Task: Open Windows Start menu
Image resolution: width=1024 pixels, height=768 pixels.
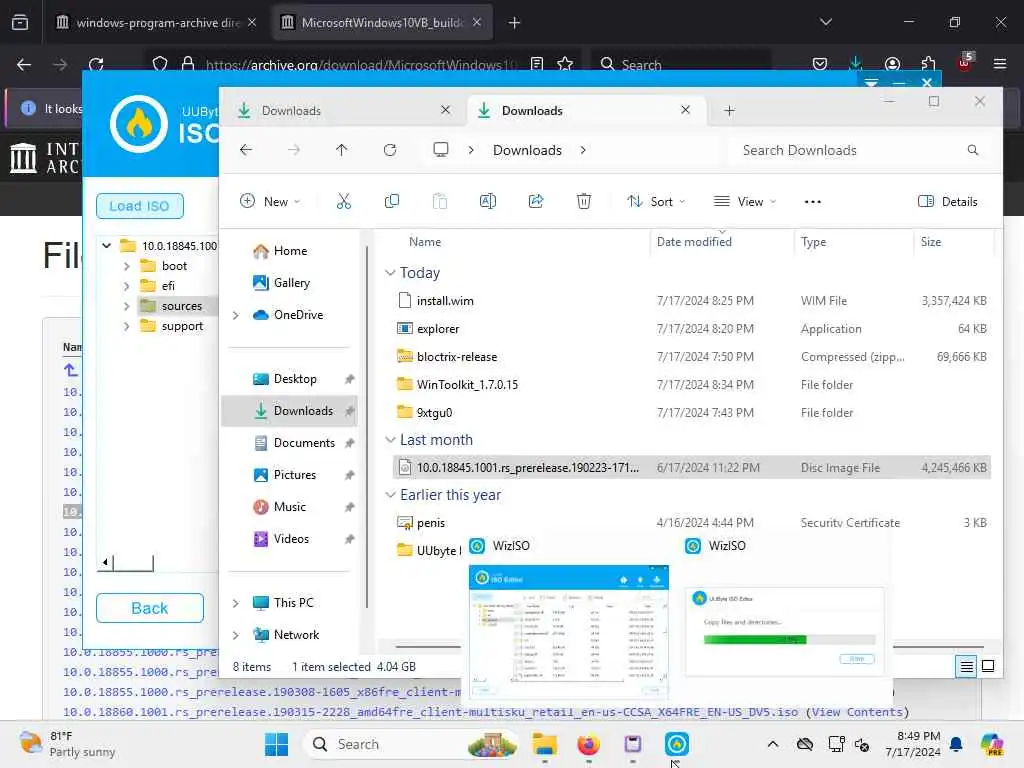Action: (276, 744)
